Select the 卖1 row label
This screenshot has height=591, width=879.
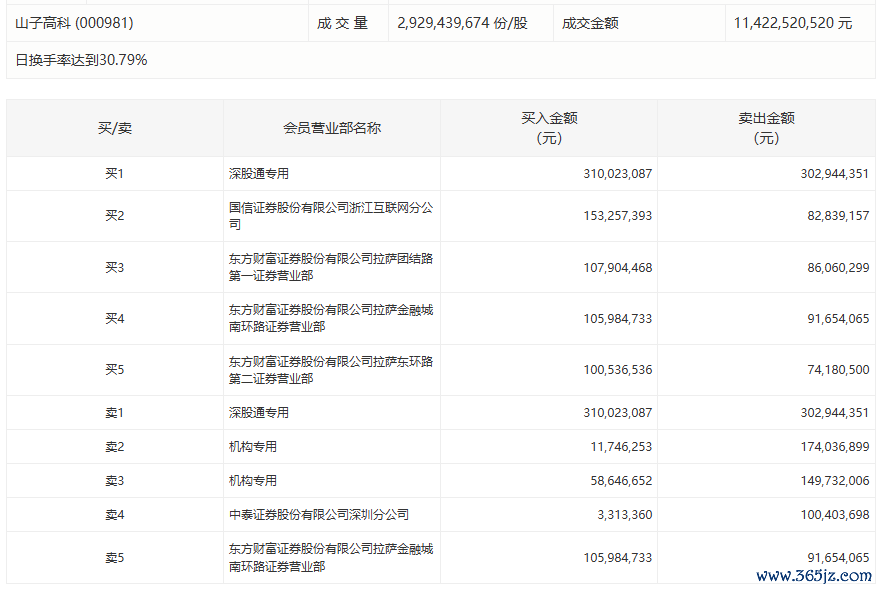click(x=114, y=413)
